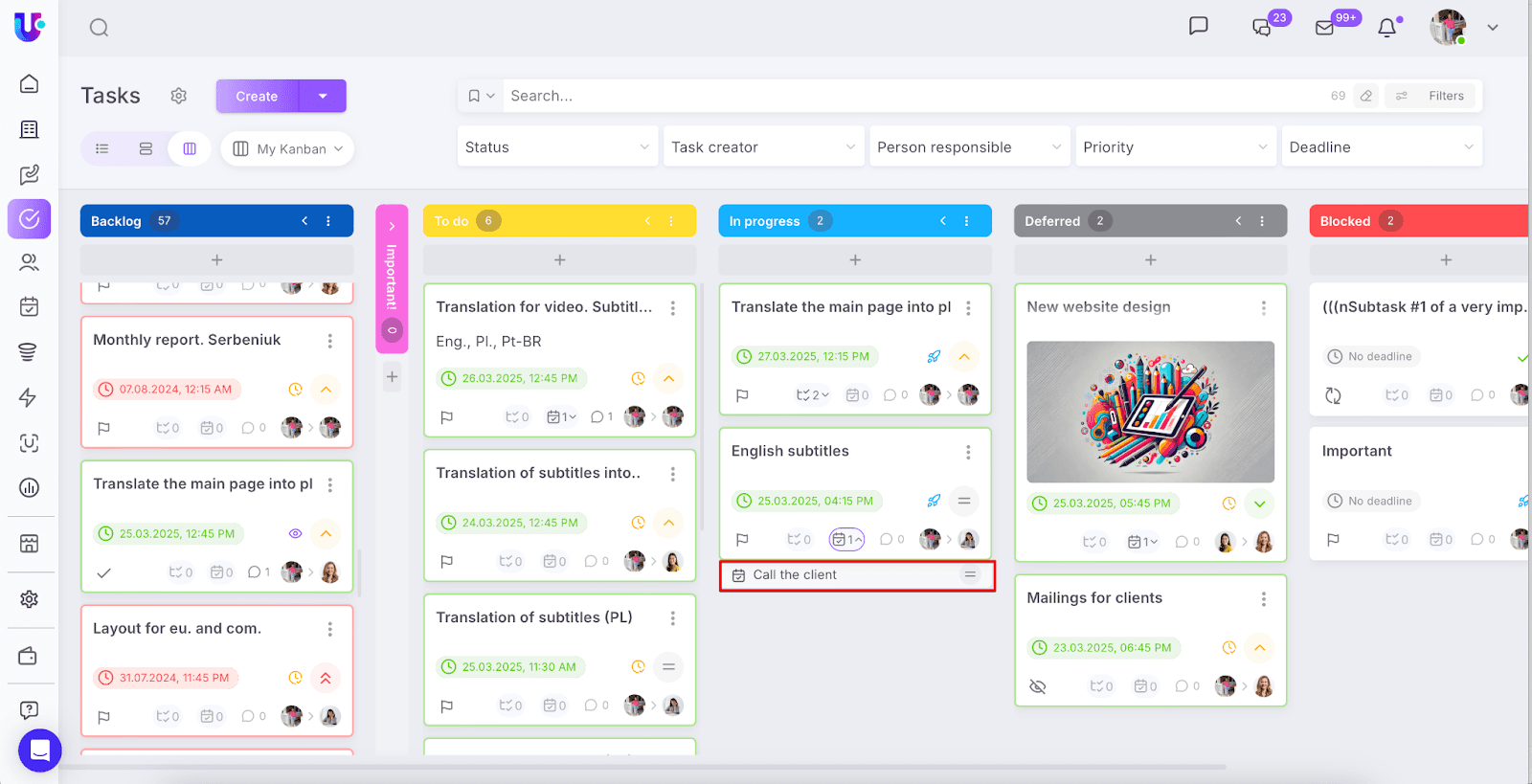The image size is (1532, 784).
Task: Open the settings gear in the left sidebar
Action: [x=30, y=599]
